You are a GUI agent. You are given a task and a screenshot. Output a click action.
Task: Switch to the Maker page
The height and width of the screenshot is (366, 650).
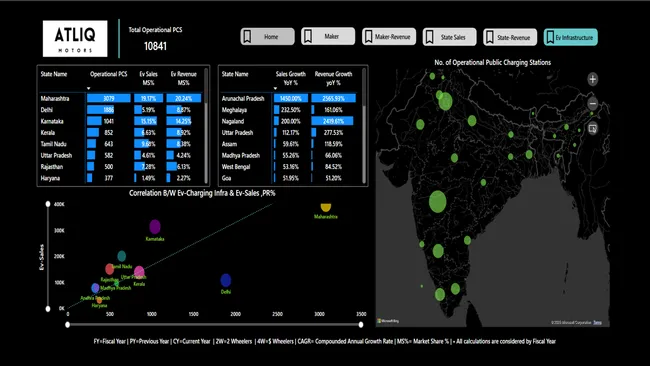(x=328, y=36)
